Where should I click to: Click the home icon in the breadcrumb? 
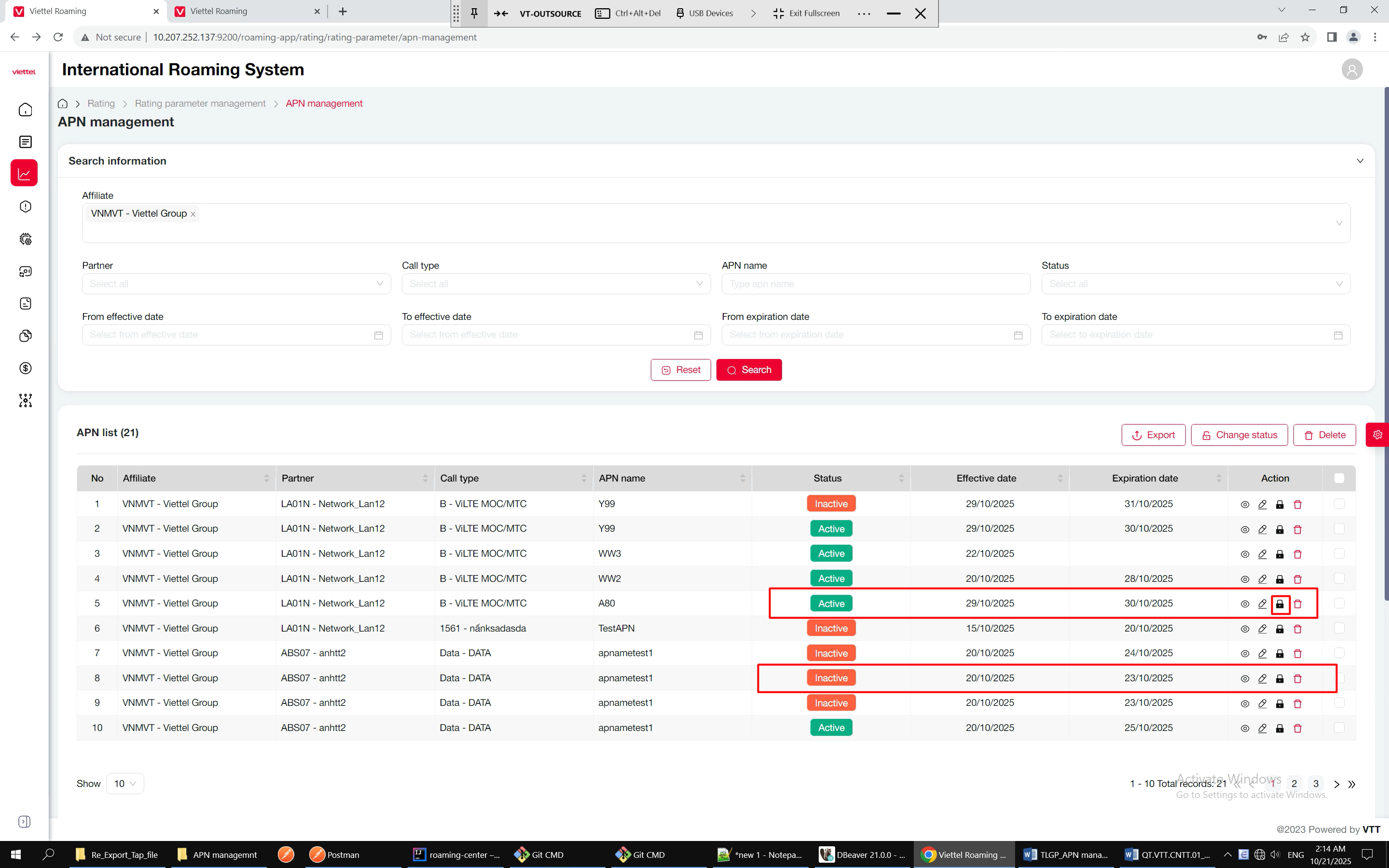click(x=63, y=103)
